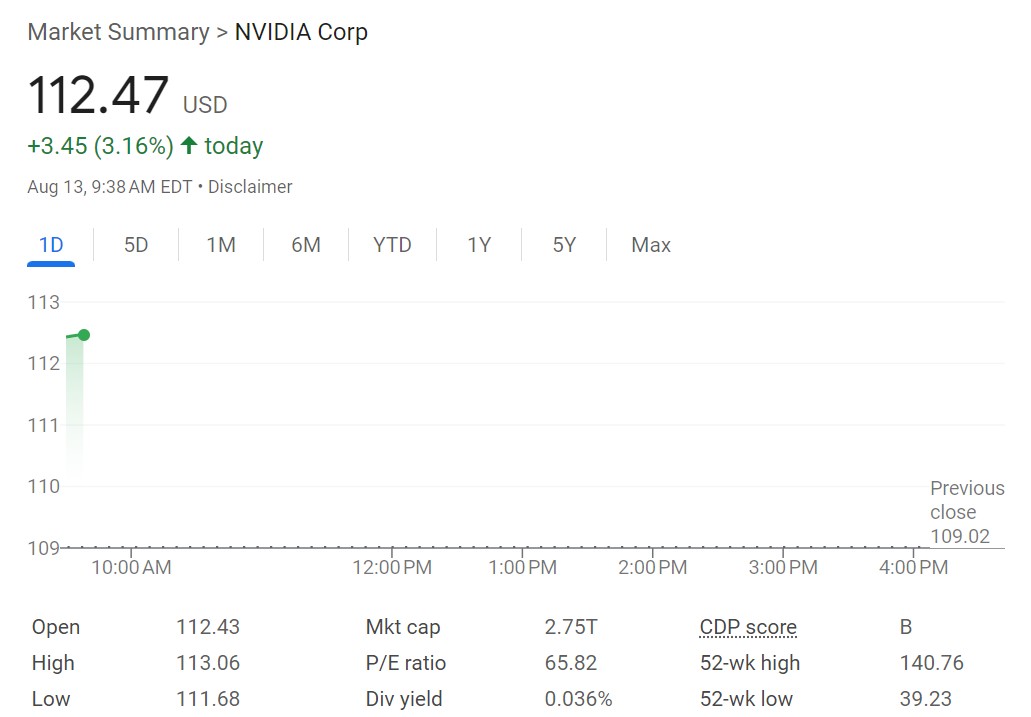The height and width of the screenshot is (717, 1031).
Task: Switch to the 5Y chart view
Action: (x=564, y=245)
